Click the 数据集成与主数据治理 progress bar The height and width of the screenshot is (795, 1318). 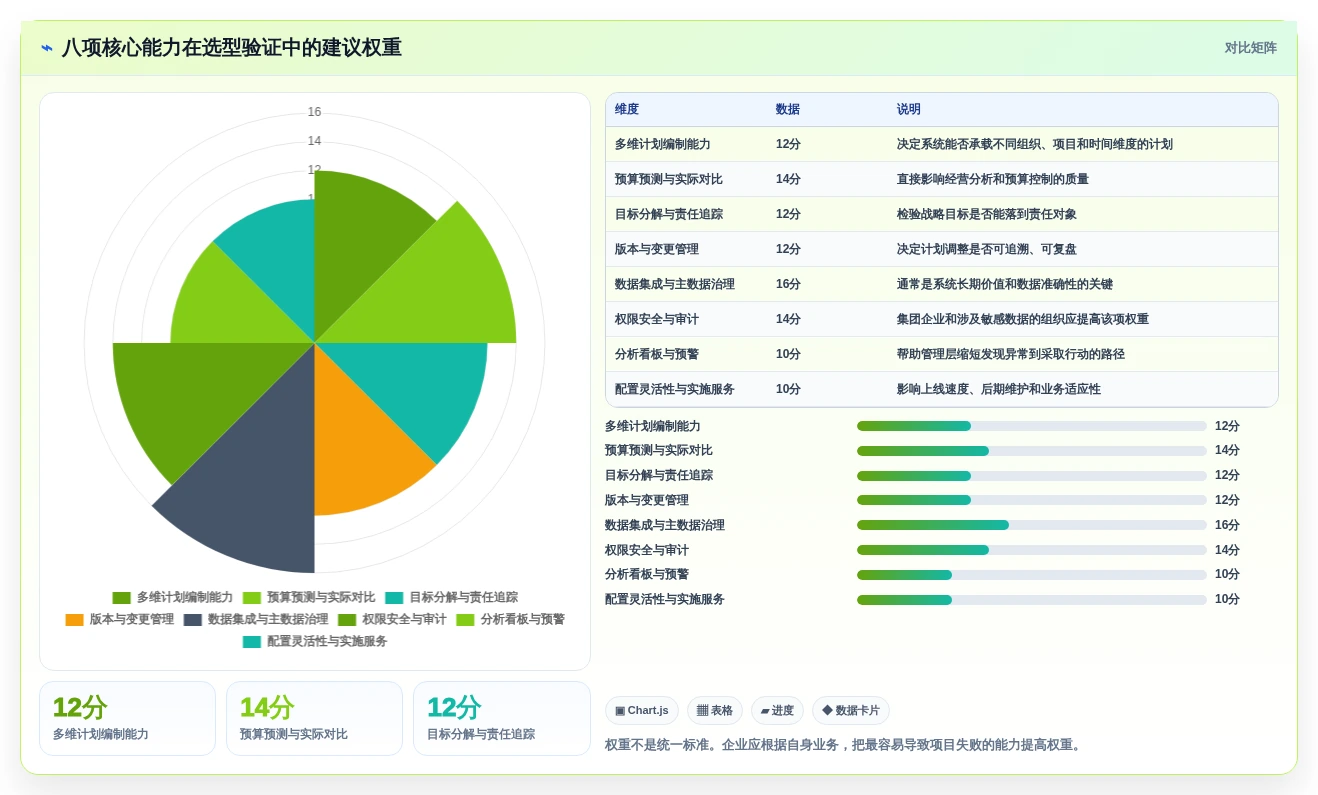pyautogui.click(x=1032, y=525)
